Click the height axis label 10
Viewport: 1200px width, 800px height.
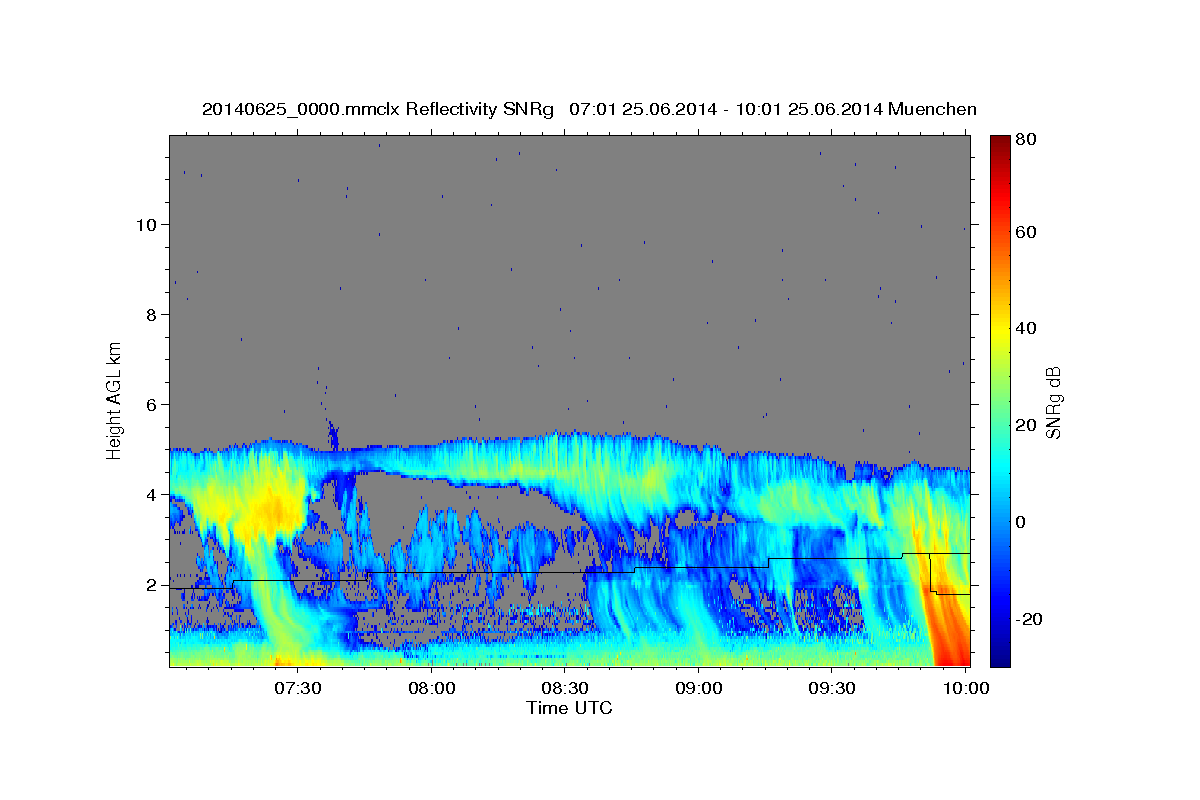[146, 225]
